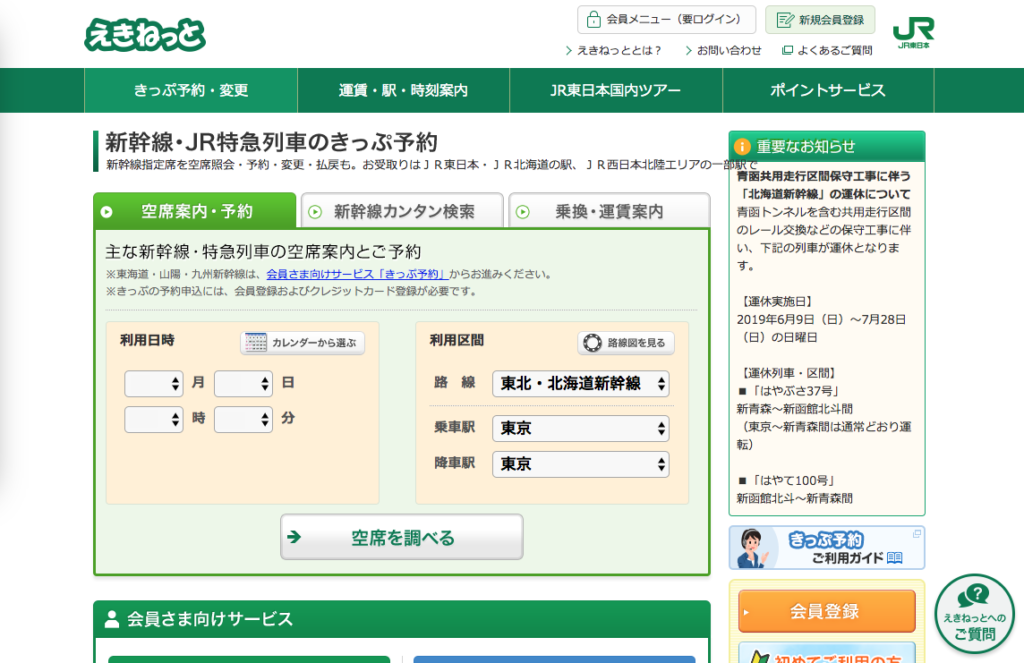Select the 空席案内・予約 tab

click(x=195, y=210)
